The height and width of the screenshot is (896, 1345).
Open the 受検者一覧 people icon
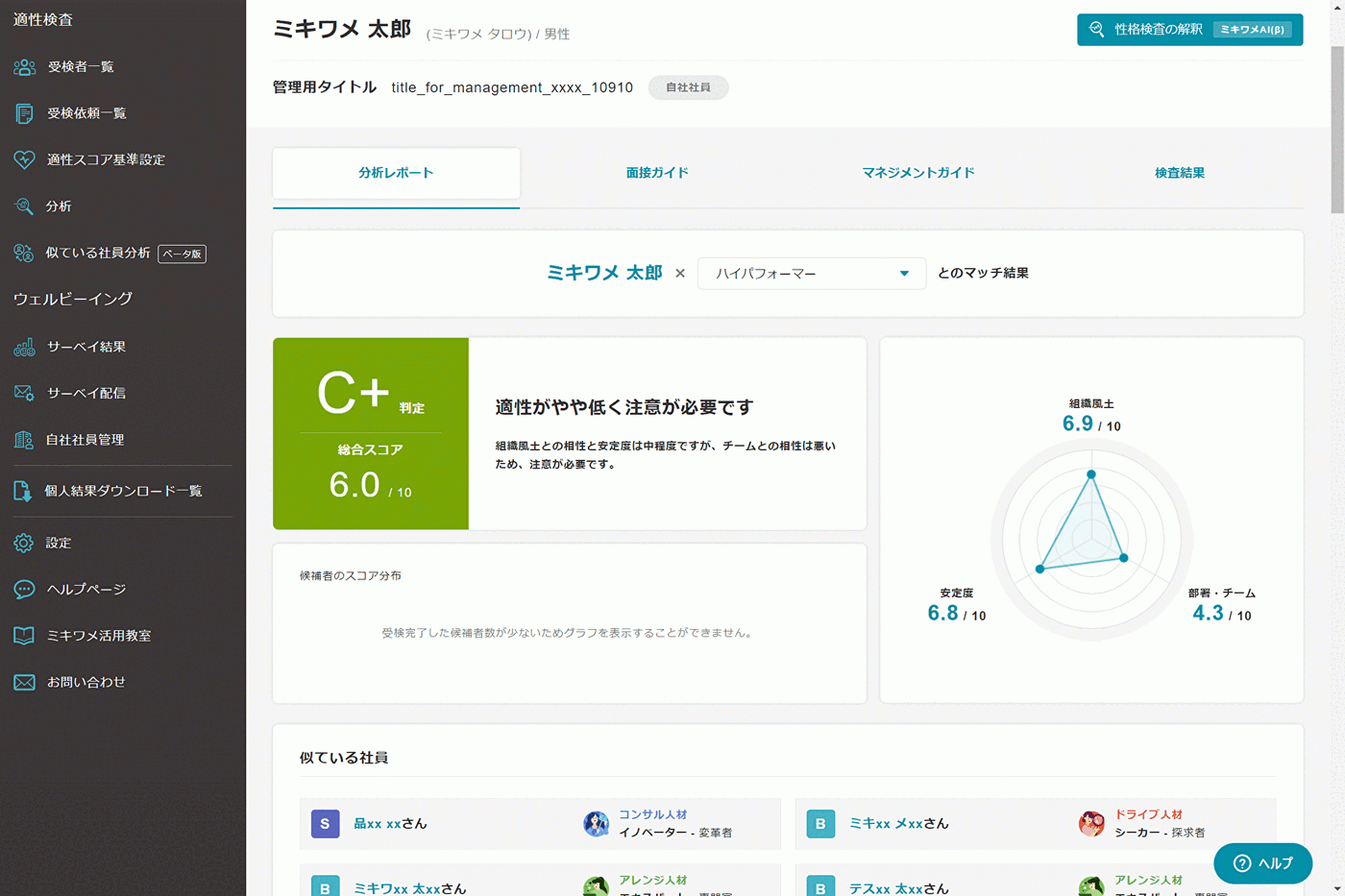click(24, 67)
